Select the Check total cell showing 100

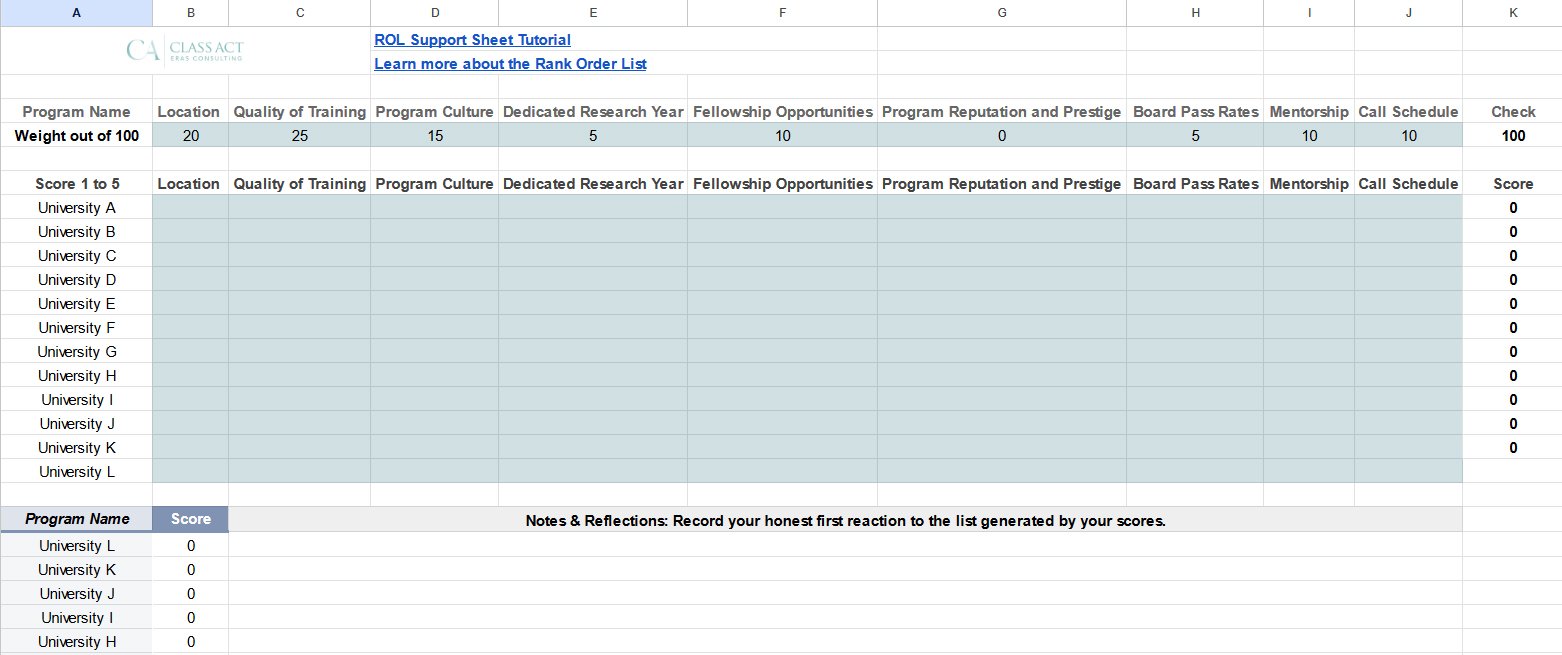pos(1513,135)
